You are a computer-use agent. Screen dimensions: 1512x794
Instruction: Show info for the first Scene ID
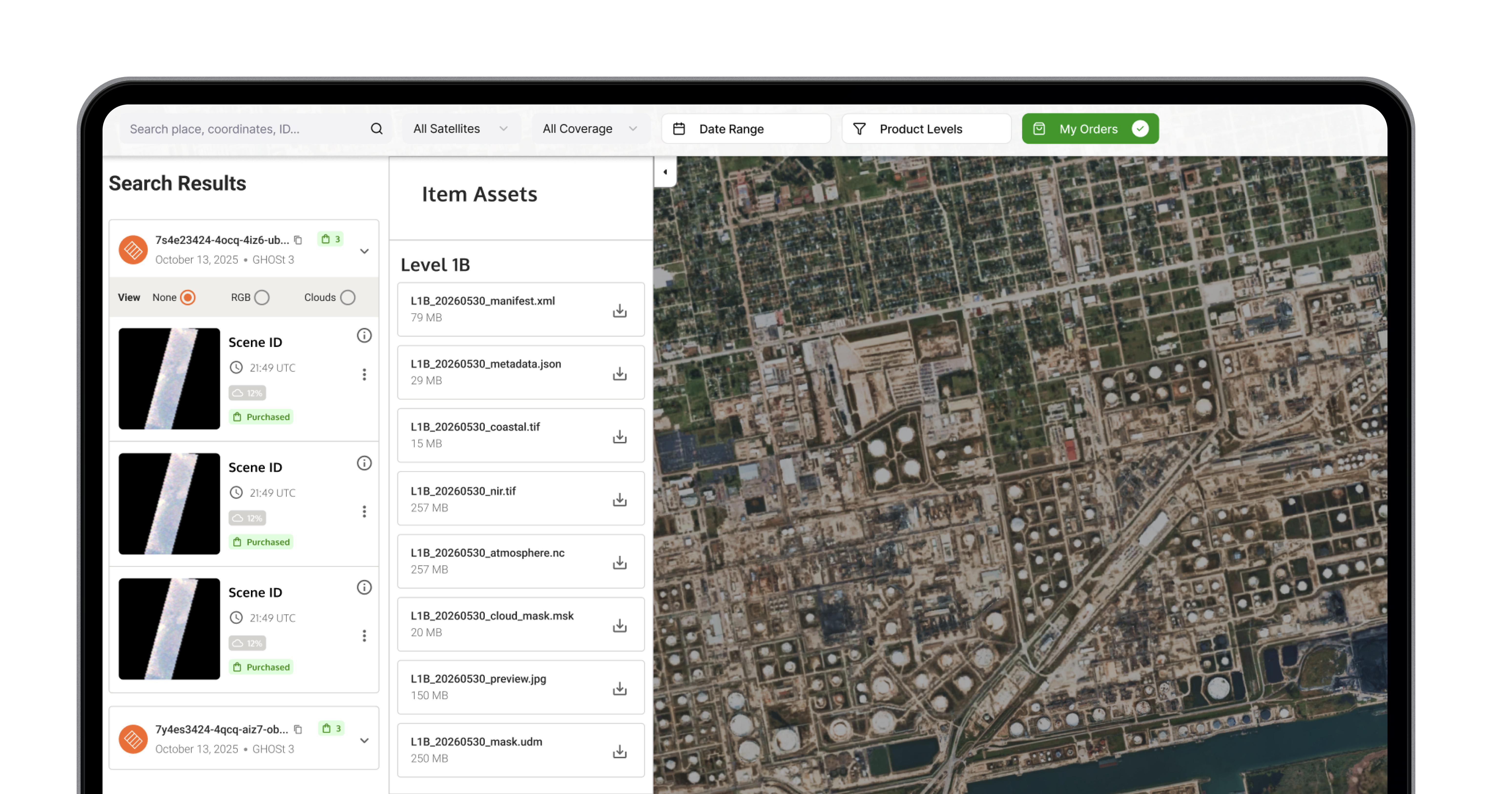point(364,336)
